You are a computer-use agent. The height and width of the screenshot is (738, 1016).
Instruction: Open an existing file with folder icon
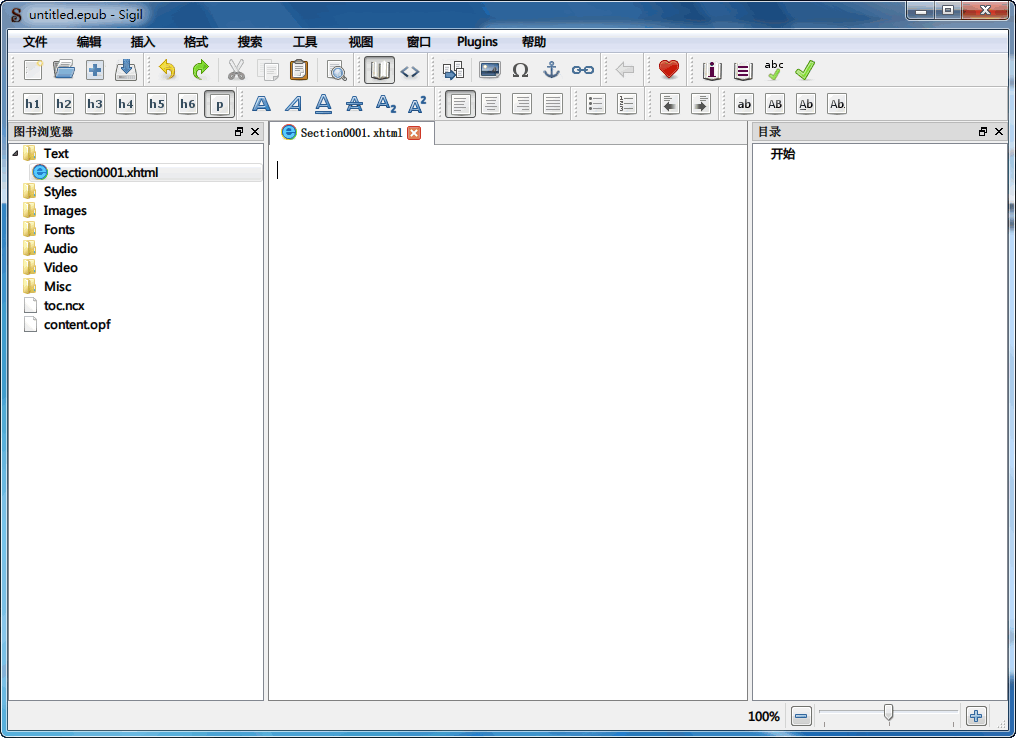(x=64, y=70)
